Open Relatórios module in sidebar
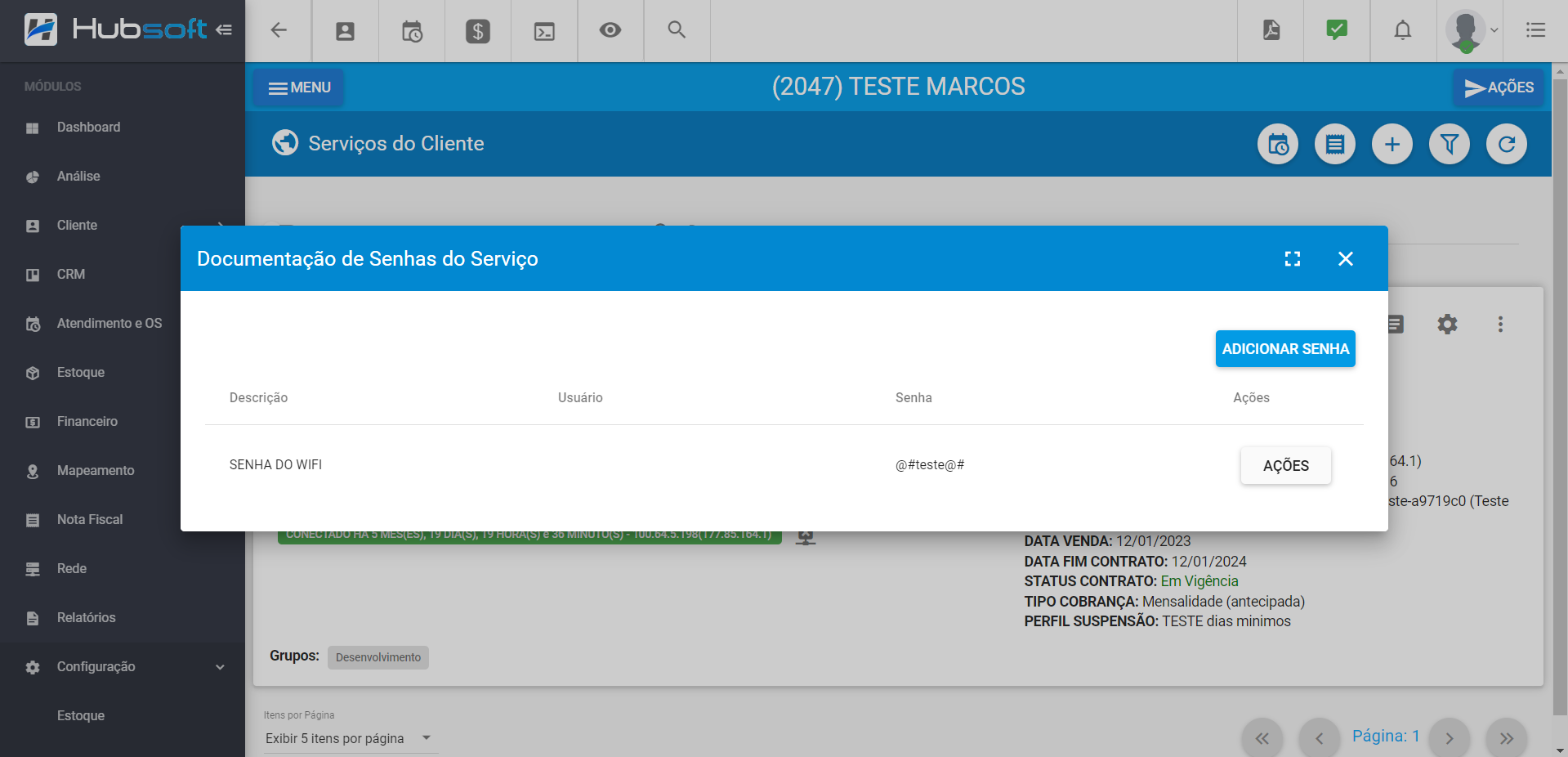The height and width of the screenshot is (757, 1568). tap(123, 618)
